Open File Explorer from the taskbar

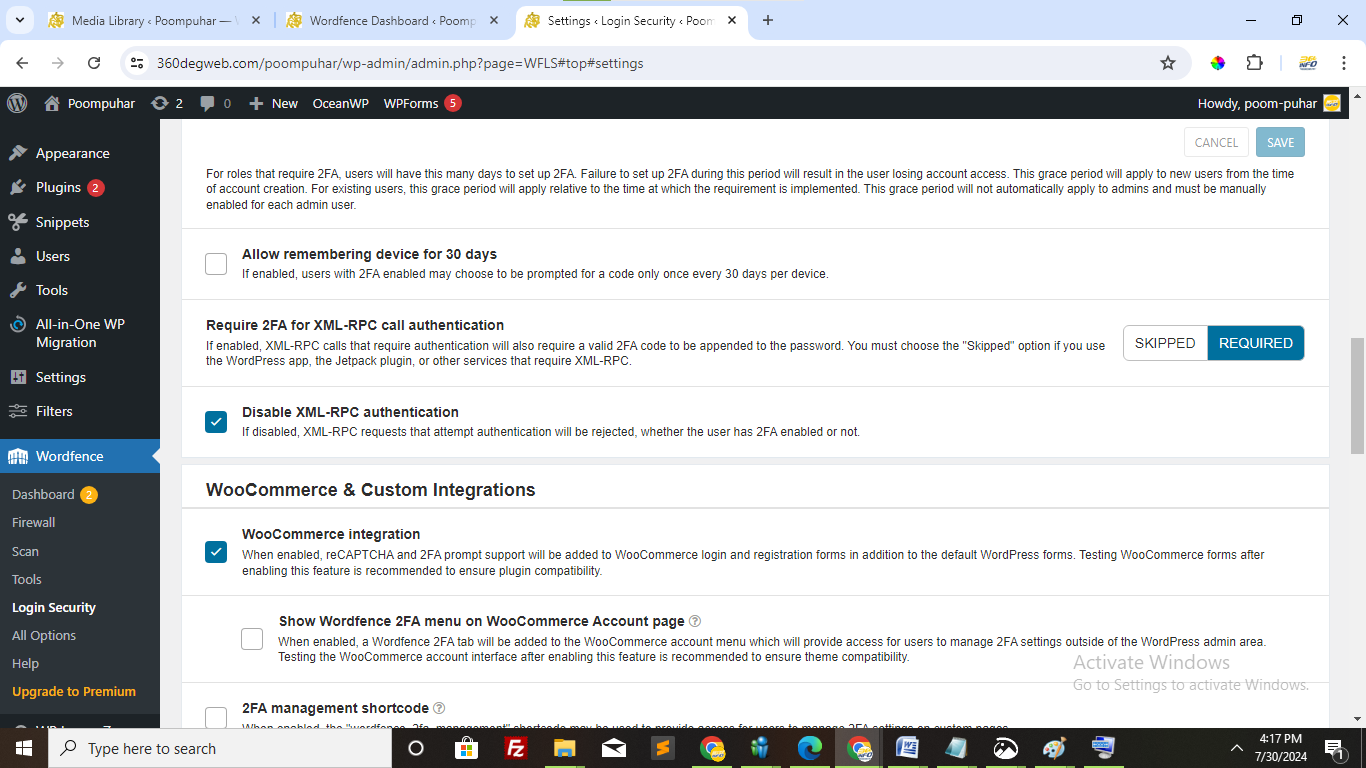tap(565, 748)
